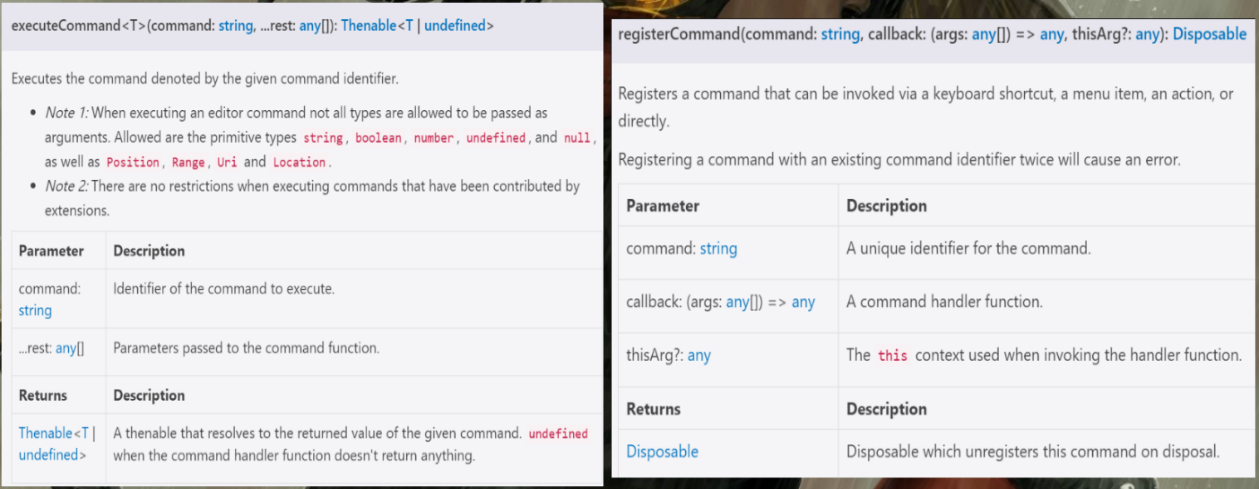Click the registerCommand method name heading
Image resolution: width=1259 pixels, height=489 pixels.
point(675,34)
